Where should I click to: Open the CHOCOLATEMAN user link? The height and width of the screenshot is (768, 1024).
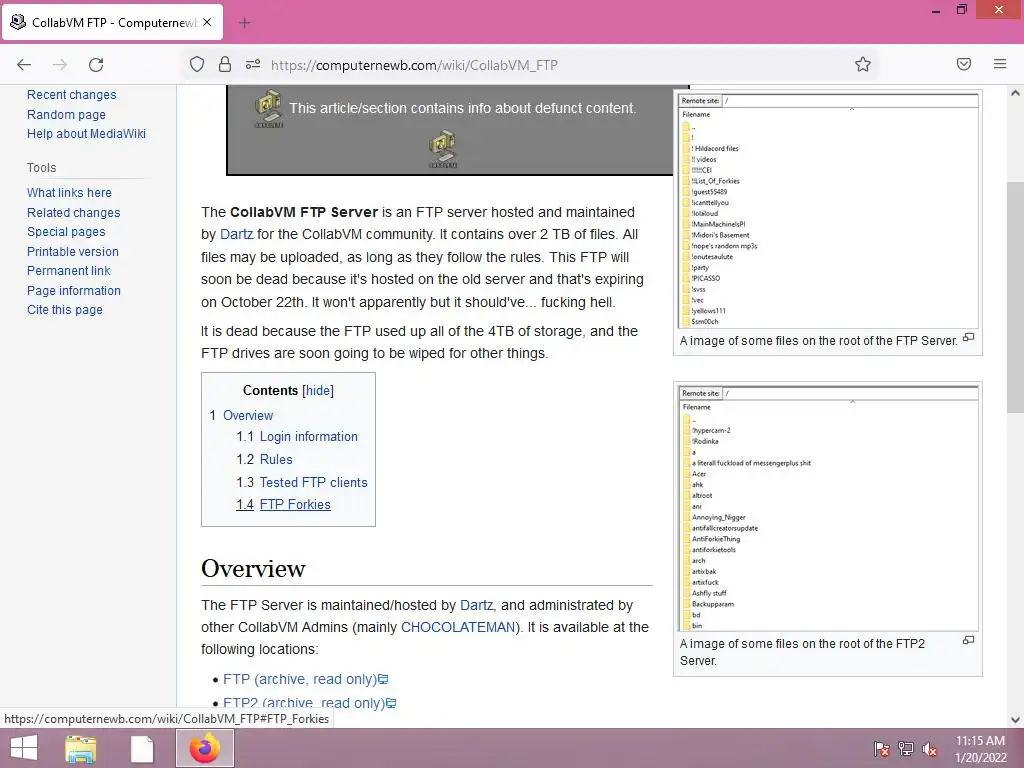pyautogui.click(x=458, y=628)
